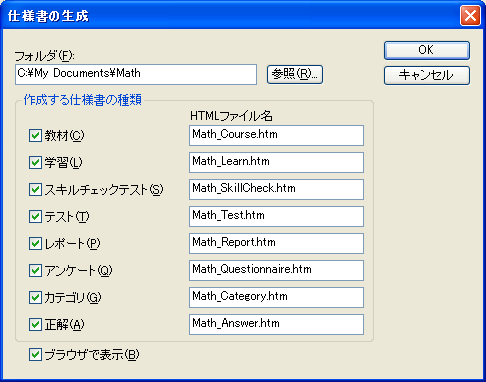Toggle the スキルチェックテスト(S) checkbox

(35, 190)
